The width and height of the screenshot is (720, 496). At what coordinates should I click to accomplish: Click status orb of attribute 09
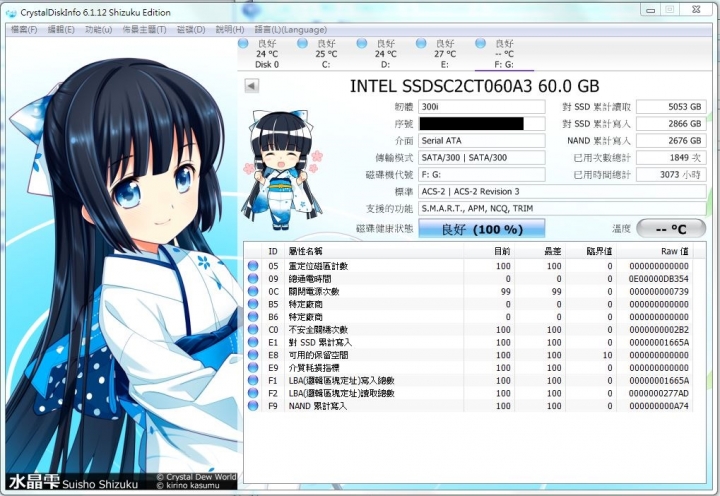coord(253,279)
